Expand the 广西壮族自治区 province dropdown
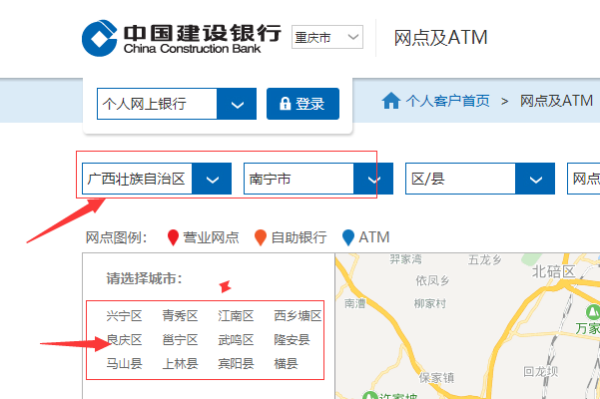Image resolution: width=600 pixels, height=399 pixels. point(212,179)
